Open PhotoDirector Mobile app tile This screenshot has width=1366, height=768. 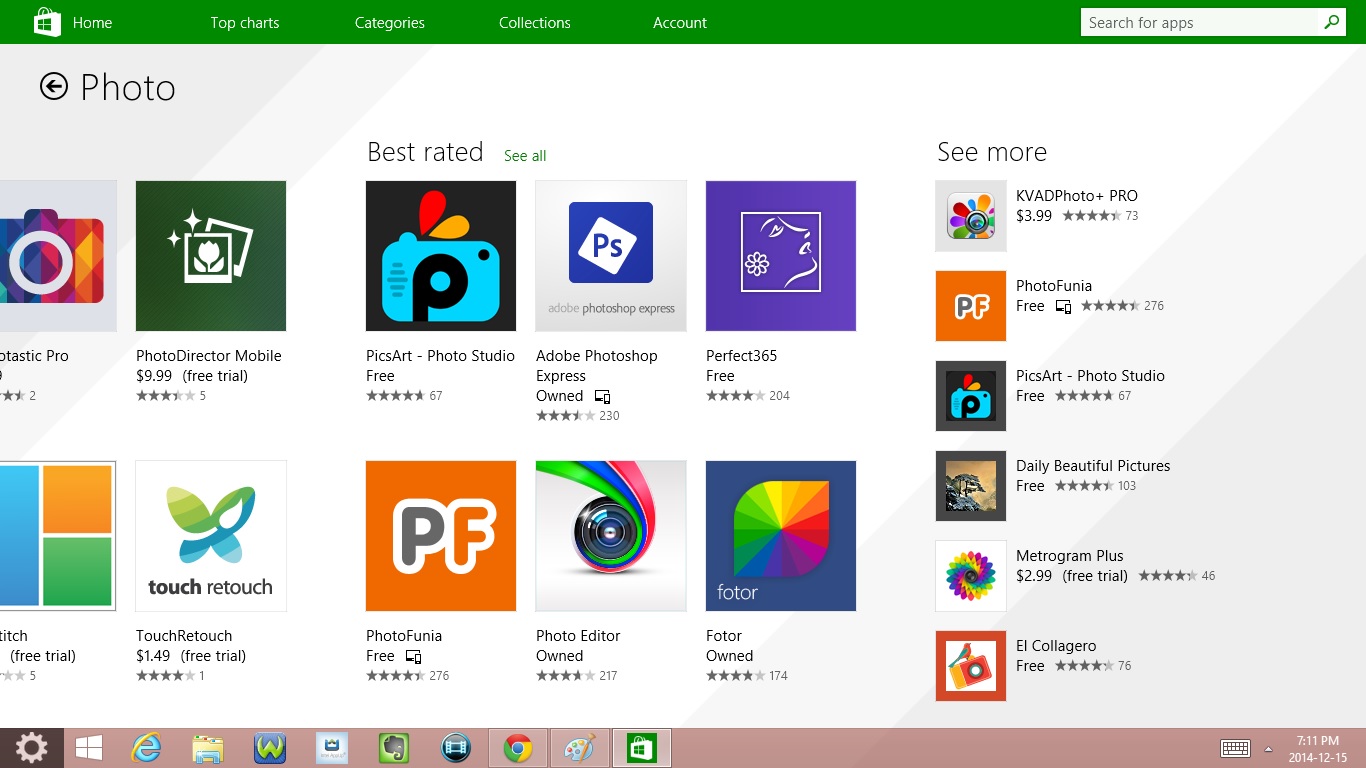point(211,256)
